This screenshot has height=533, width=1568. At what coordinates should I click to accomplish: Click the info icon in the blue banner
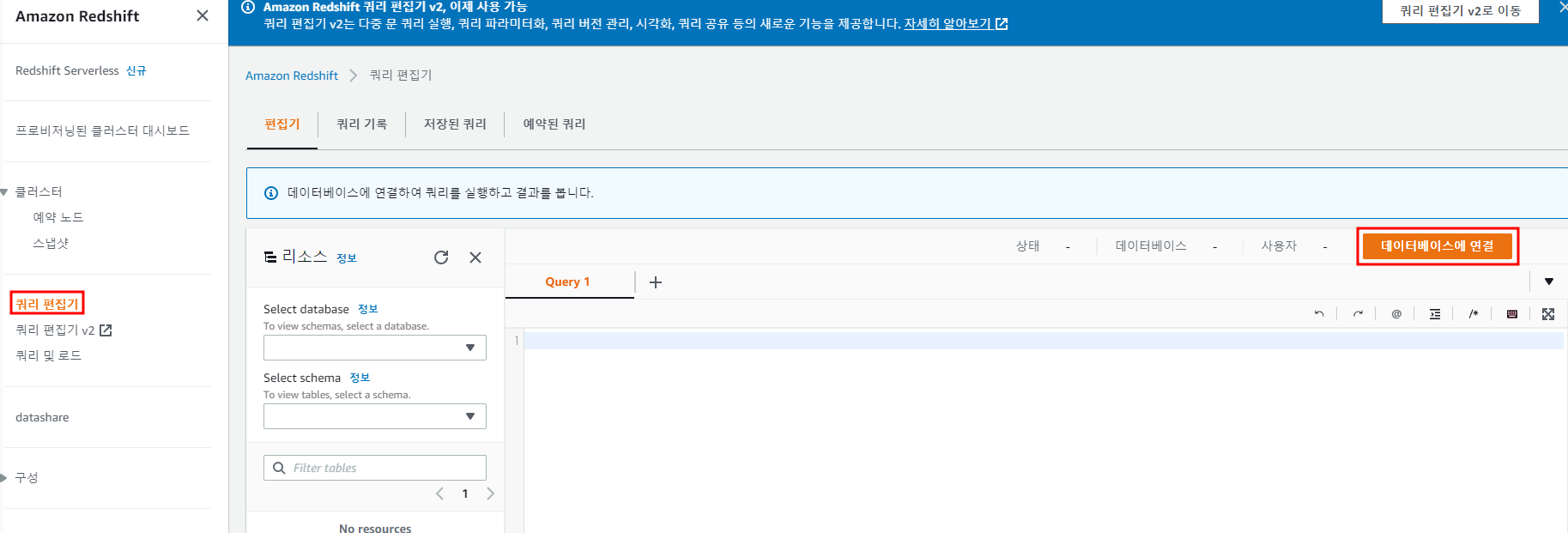point(248,7)
